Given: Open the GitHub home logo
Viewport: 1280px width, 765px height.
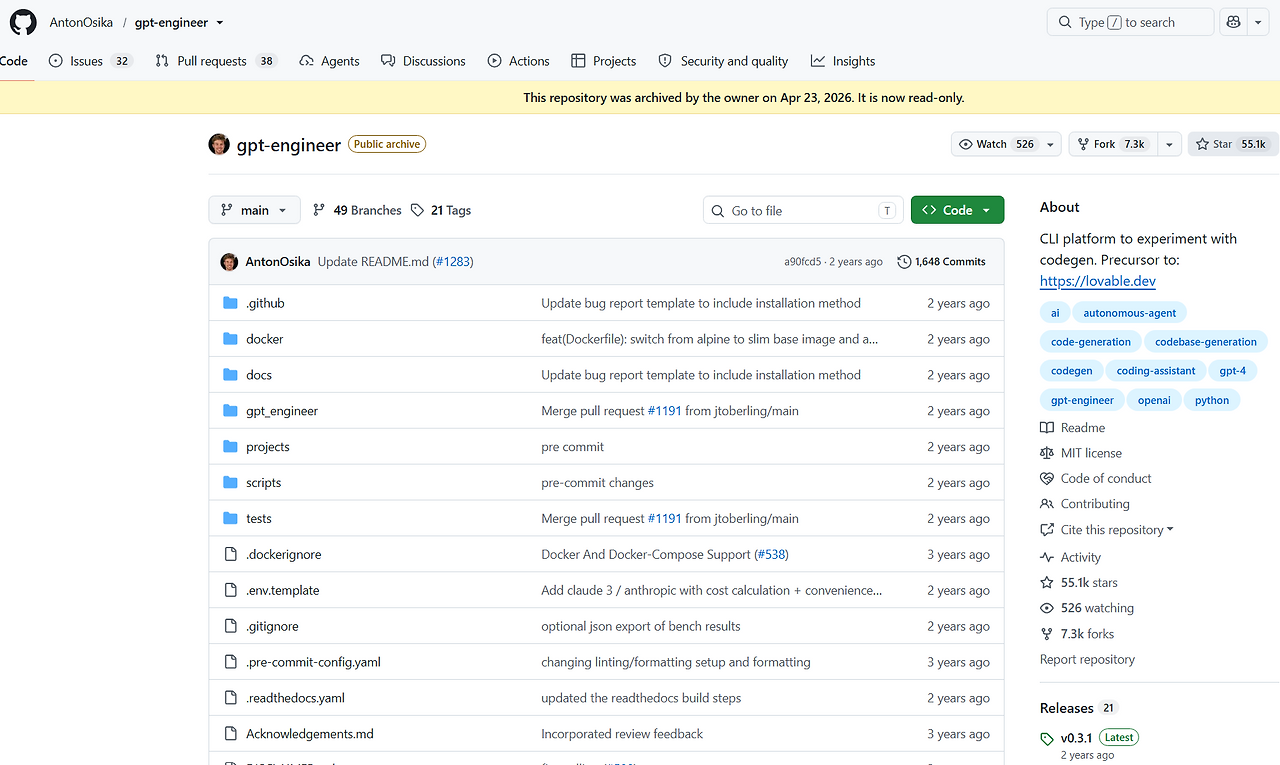Looking at the screenshot, I should (23, 22).
